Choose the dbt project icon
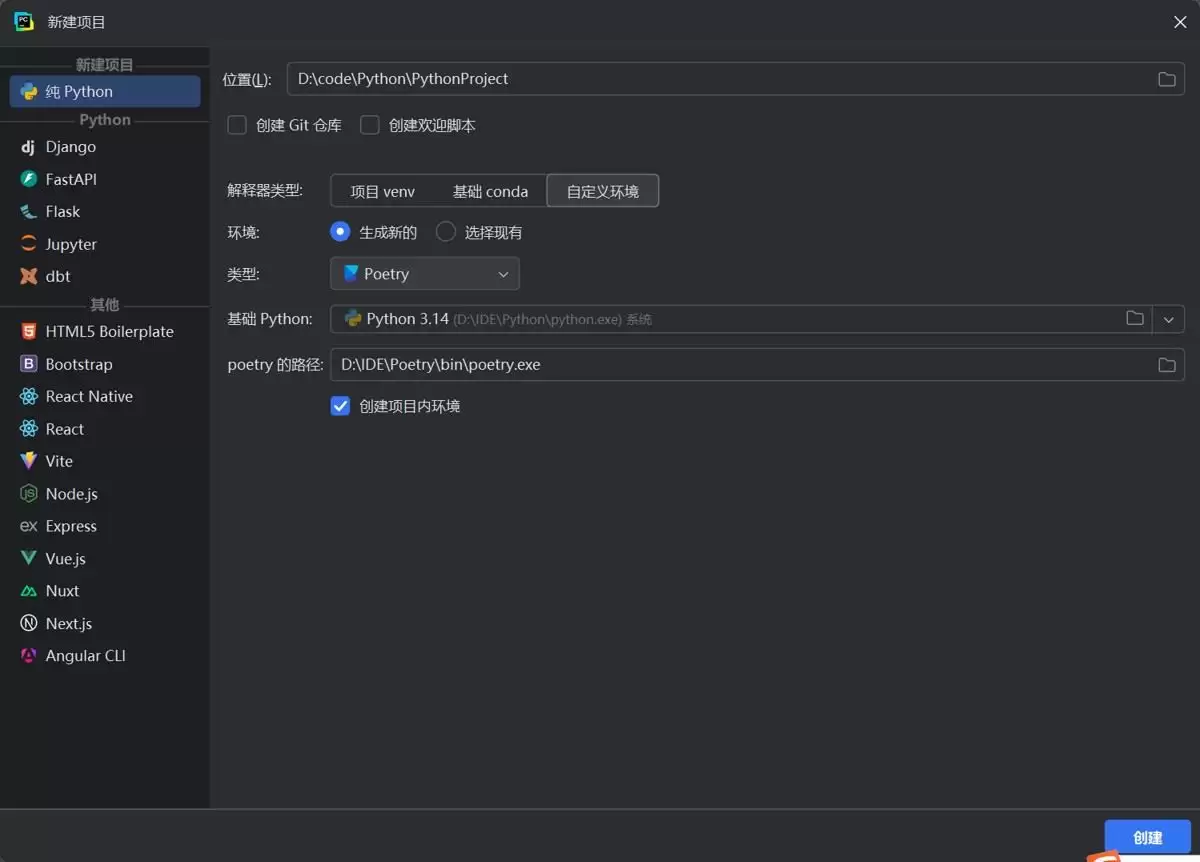1200x862 pixels. pyautogui.click(x=28, y=276)
